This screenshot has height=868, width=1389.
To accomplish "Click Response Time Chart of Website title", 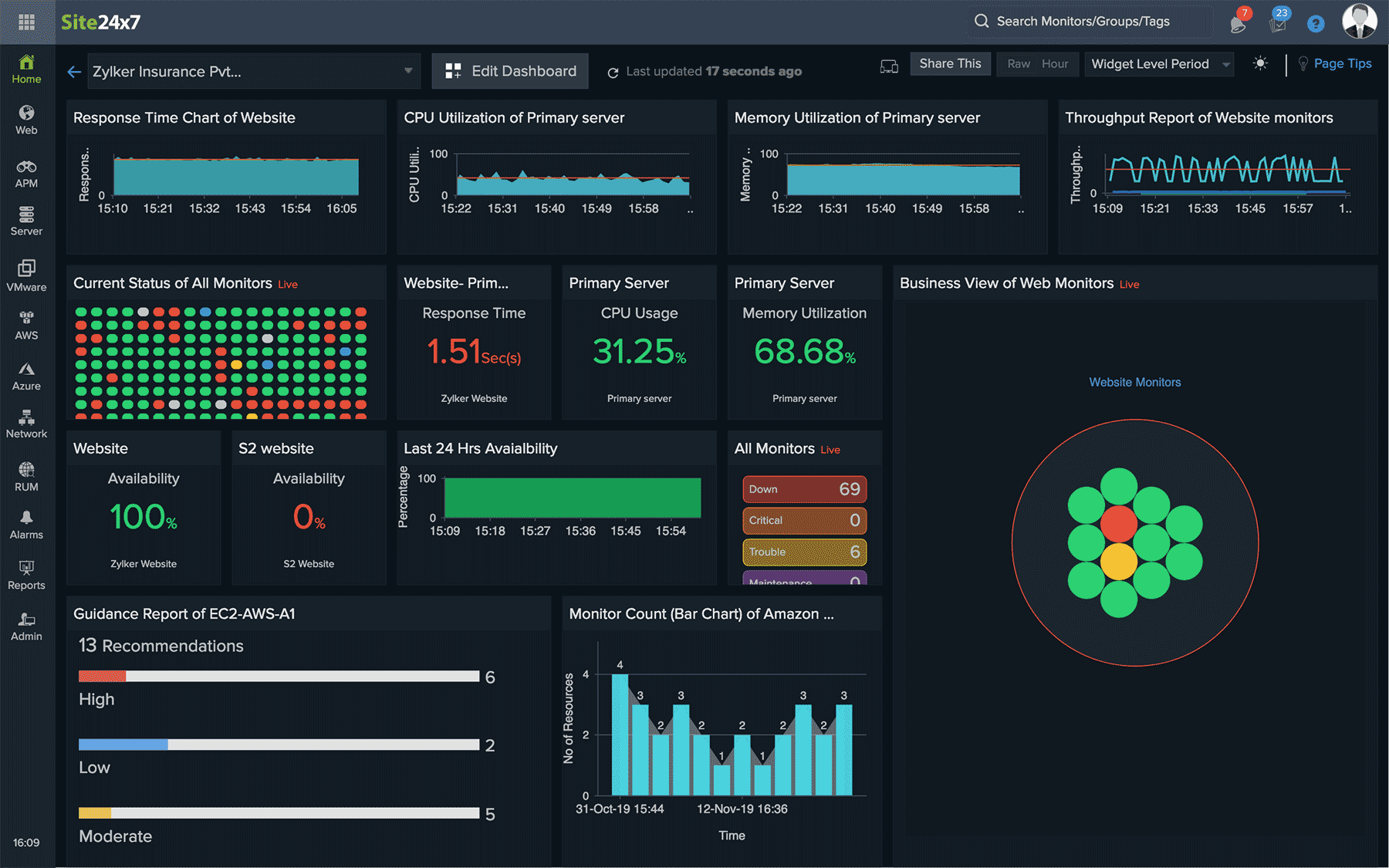I will pos(184,118).
